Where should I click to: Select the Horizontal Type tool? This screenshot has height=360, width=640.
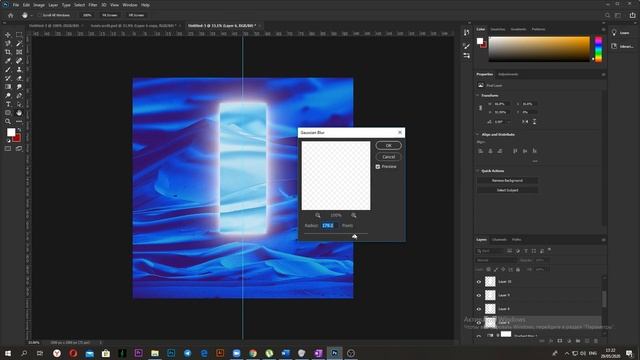[x=8, y=104]
